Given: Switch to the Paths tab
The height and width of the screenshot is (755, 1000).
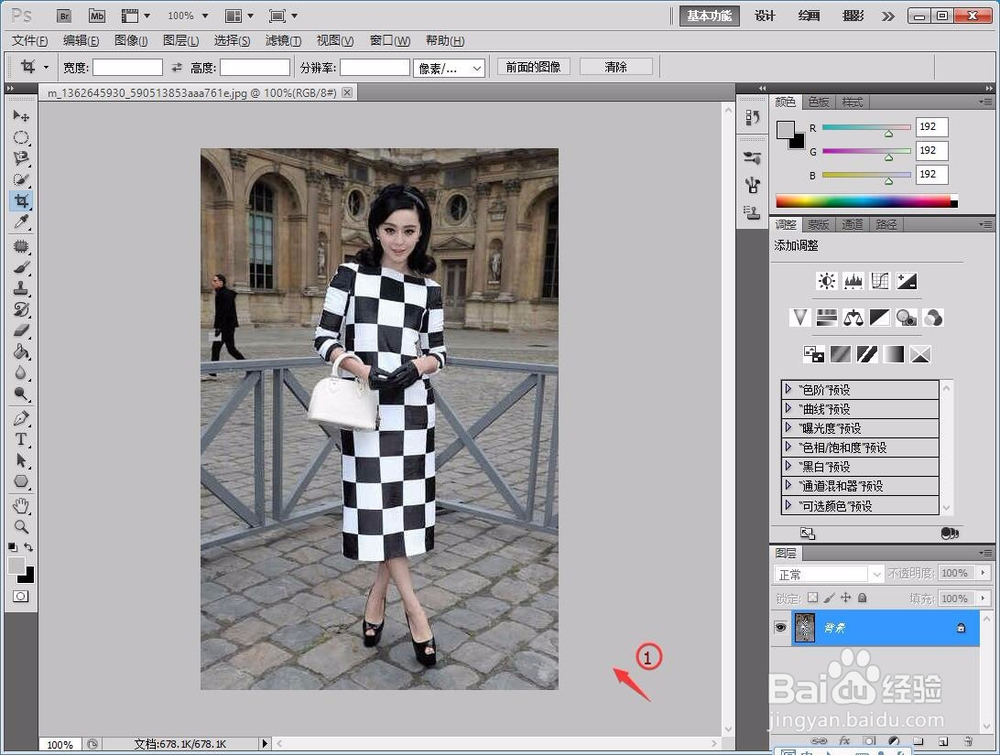Looking at the screenshot, I should point(886,224).
